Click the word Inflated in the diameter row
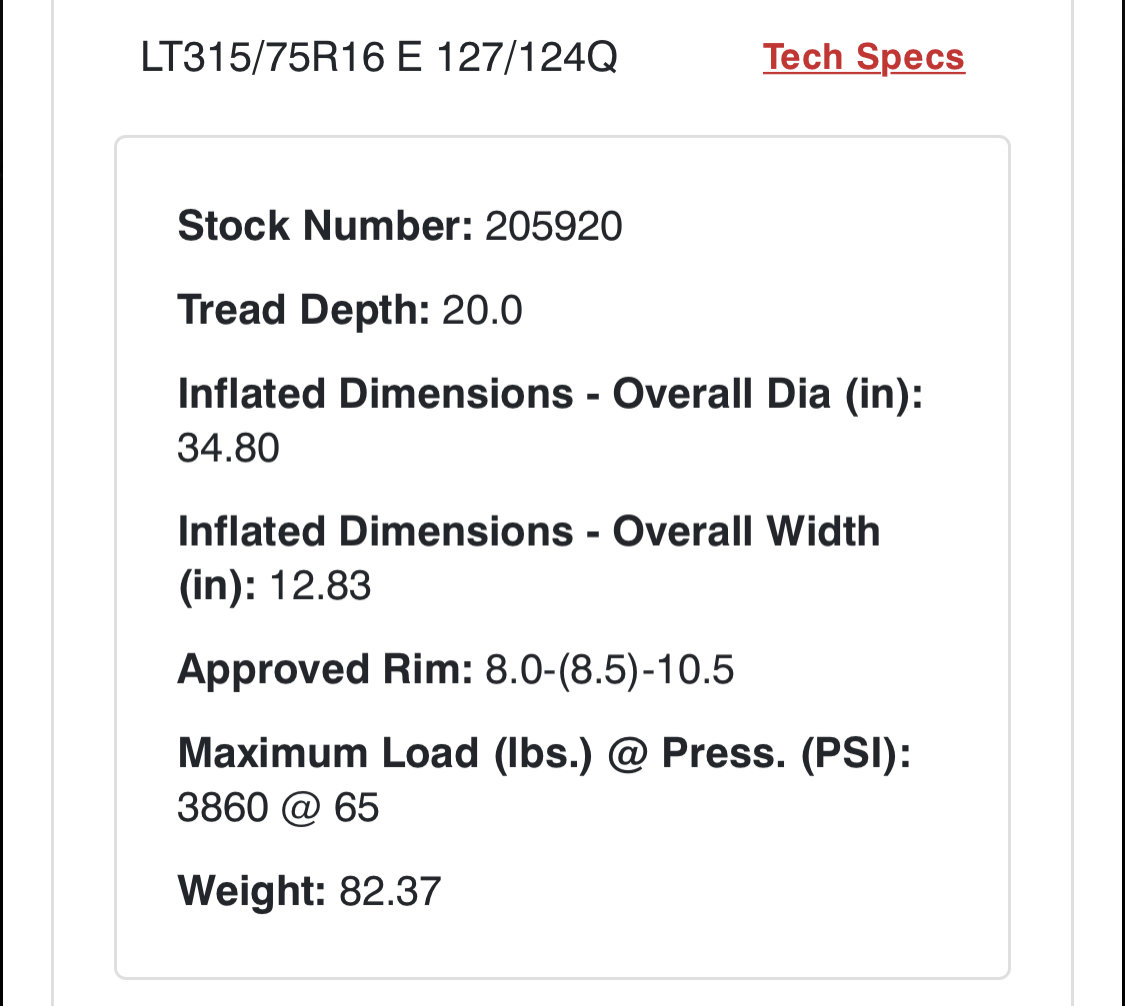Viewport: 1125px width, 1006px height. [x=251, y=395]
